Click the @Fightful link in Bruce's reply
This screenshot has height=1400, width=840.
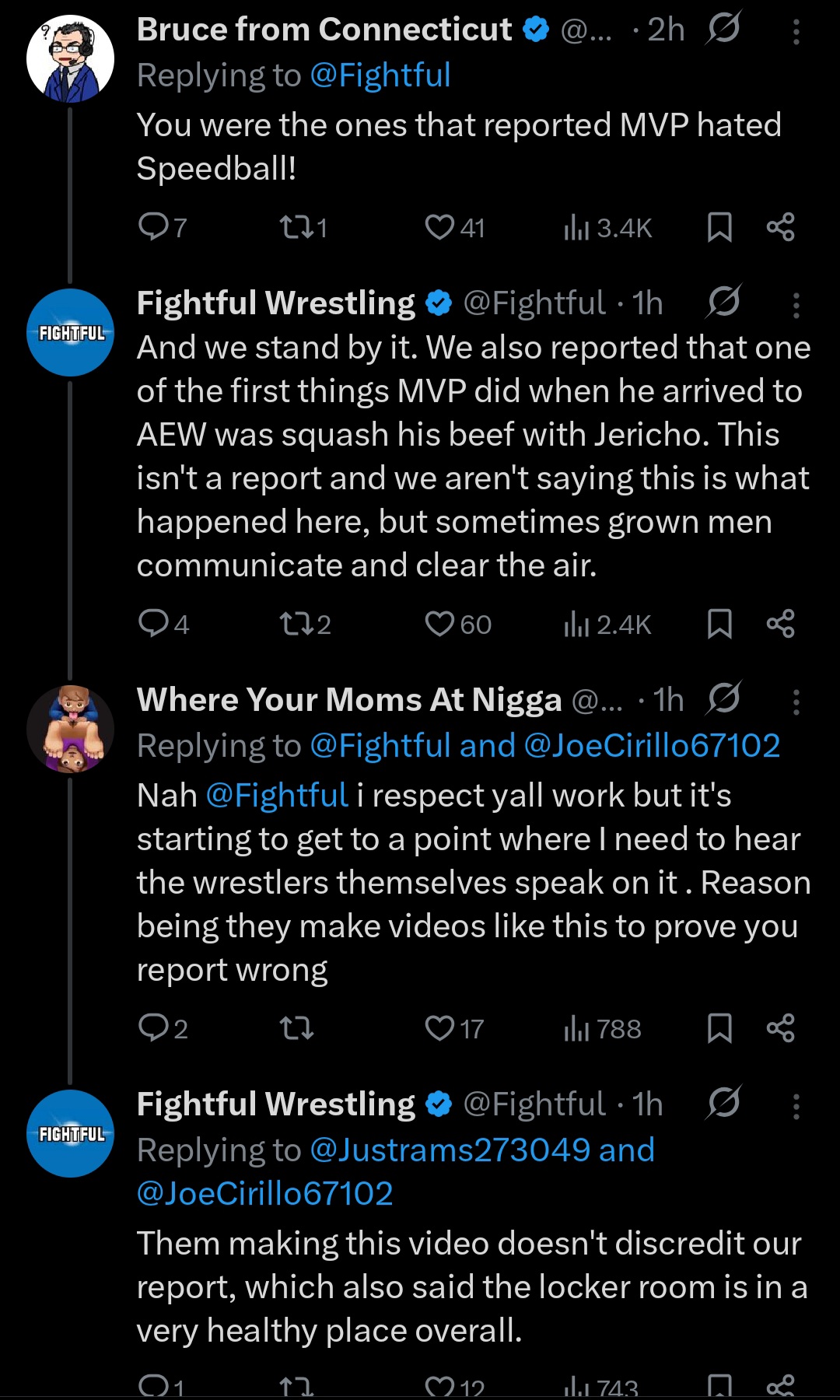tap(380, 75)
